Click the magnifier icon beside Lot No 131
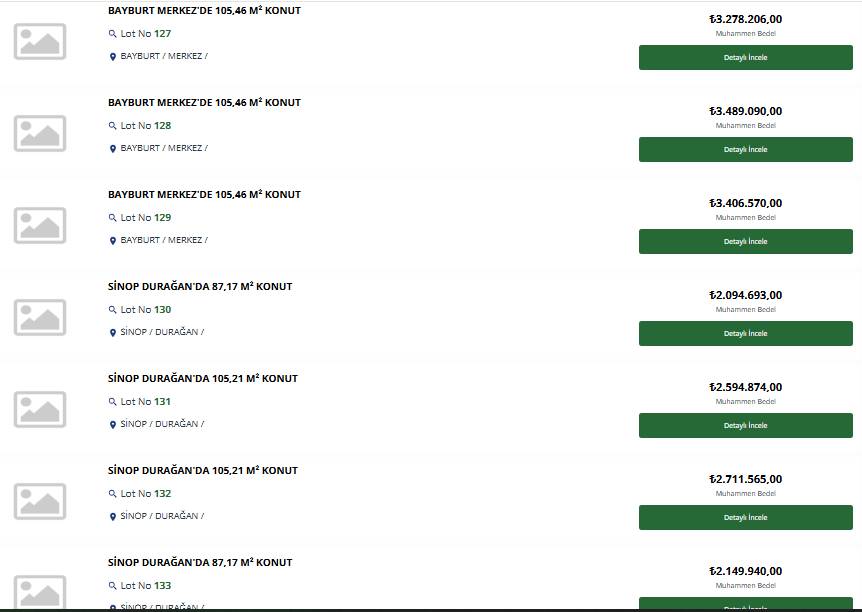The height and width of the screenshot is (612, 862). pos(113,402)
